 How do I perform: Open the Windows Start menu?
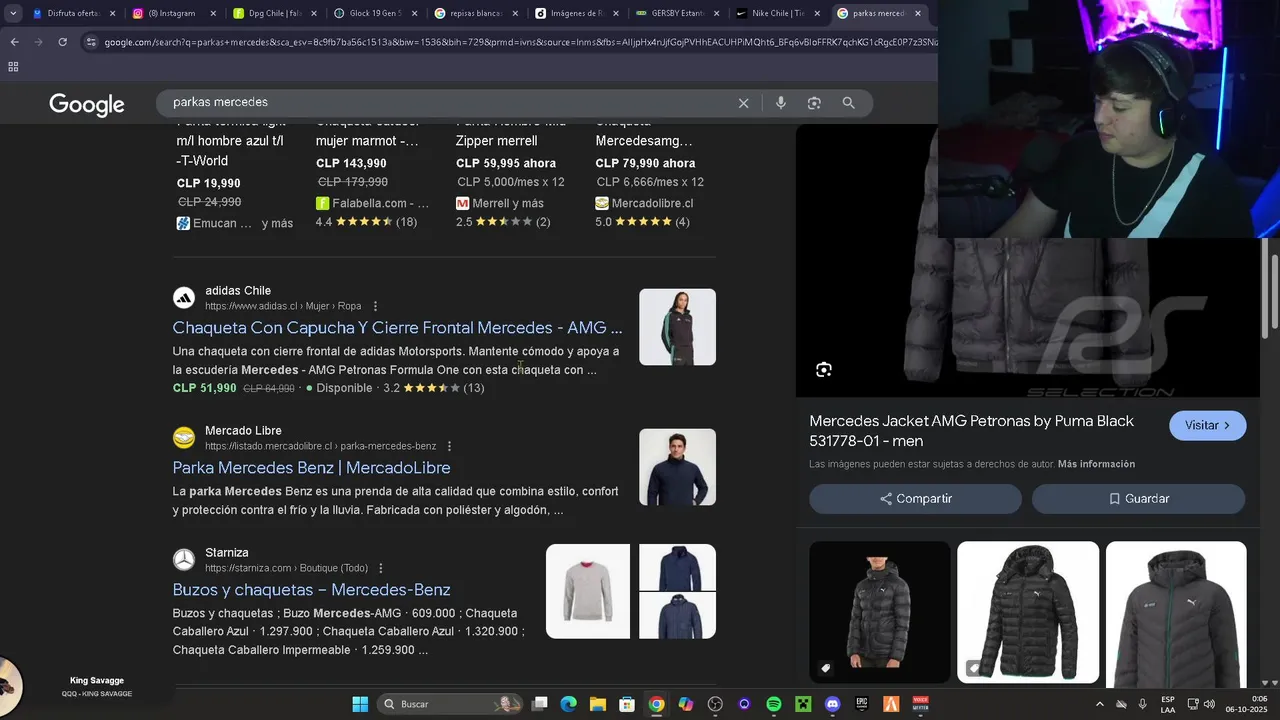pyautogui.click(x=360, y=704)
